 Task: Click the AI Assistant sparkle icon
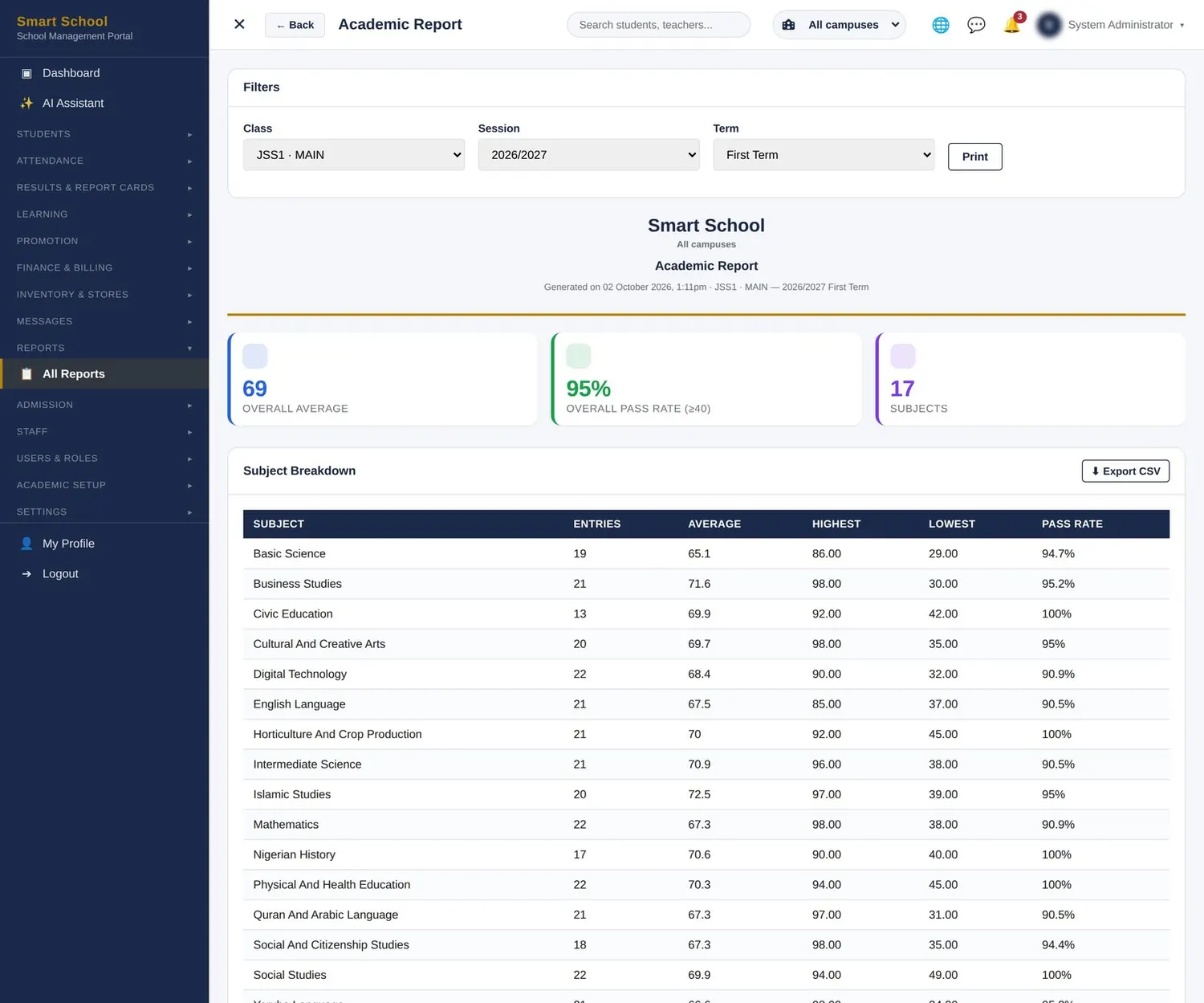26,103
